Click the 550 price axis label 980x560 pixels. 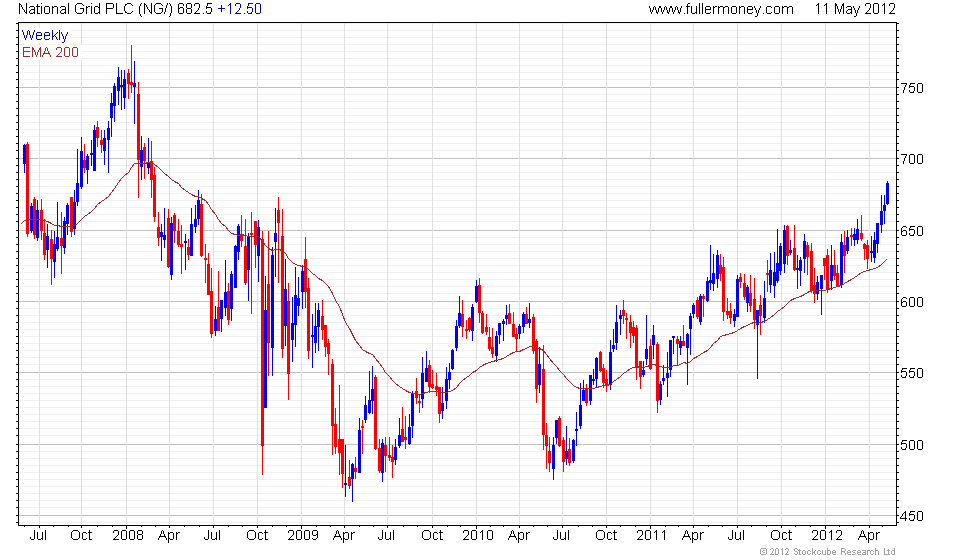point(912,374)
